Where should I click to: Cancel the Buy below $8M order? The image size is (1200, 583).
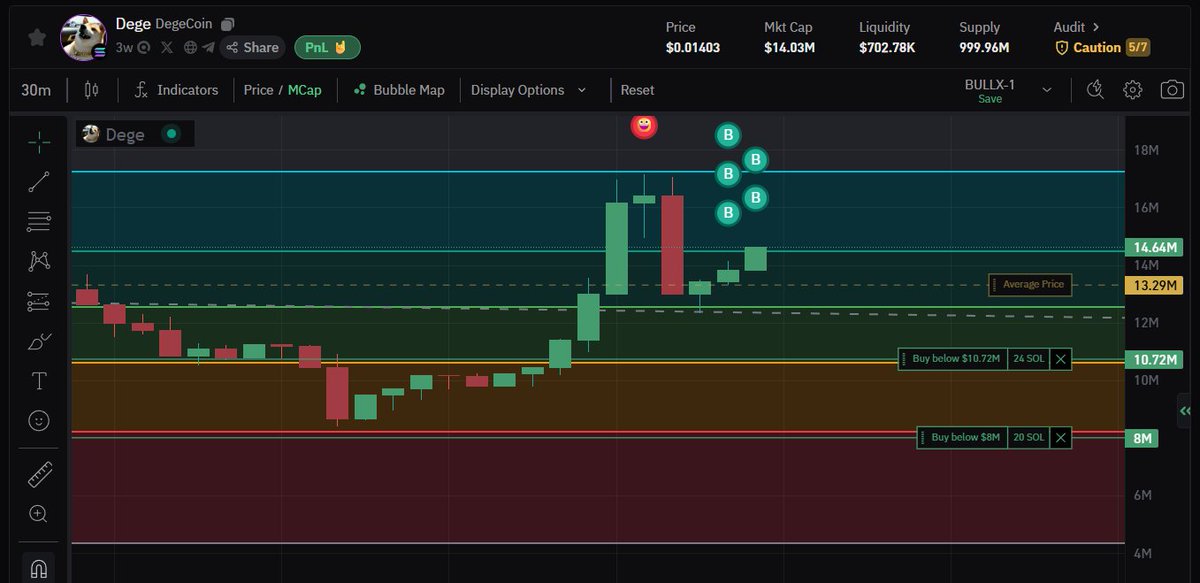coord(1061,437)
